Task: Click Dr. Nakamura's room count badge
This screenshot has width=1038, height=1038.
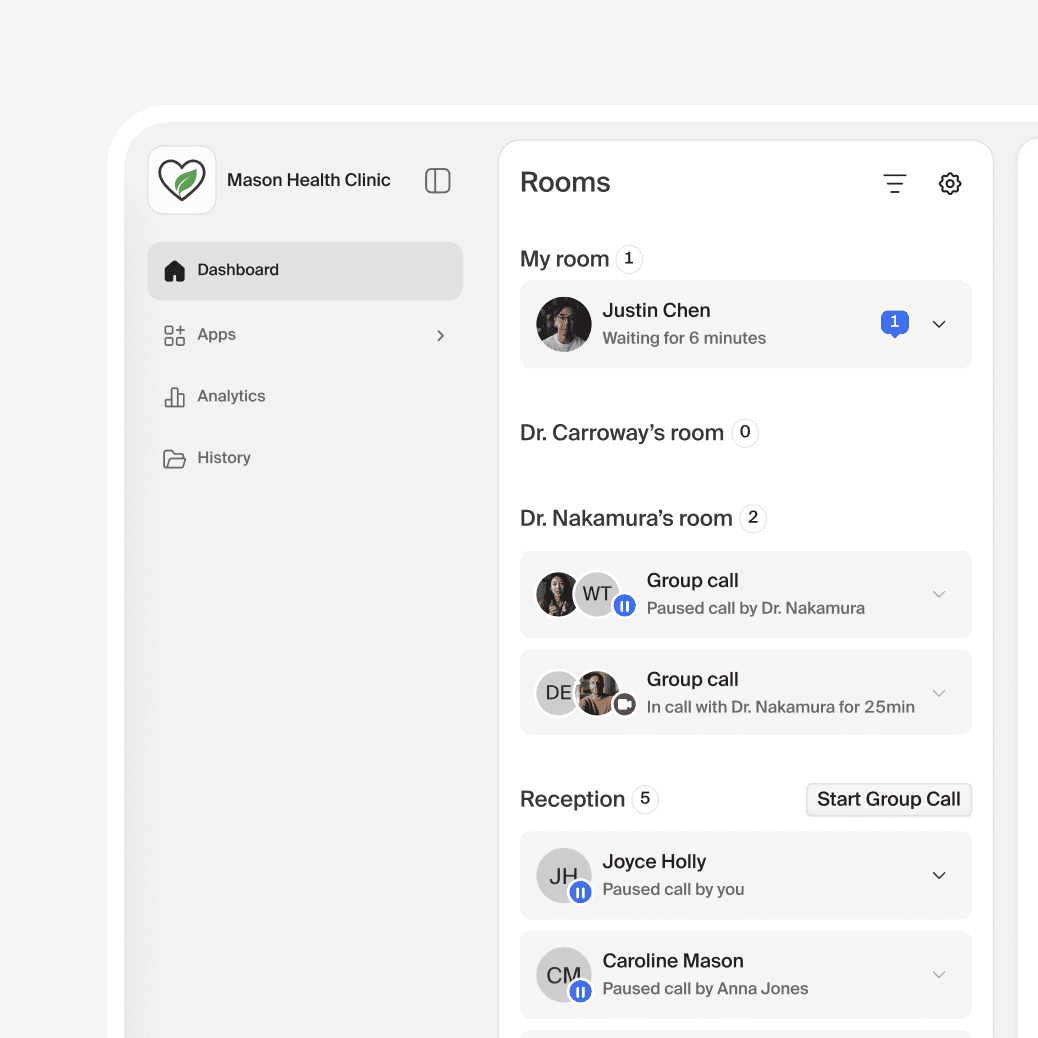Action: (x=753, y=518)
